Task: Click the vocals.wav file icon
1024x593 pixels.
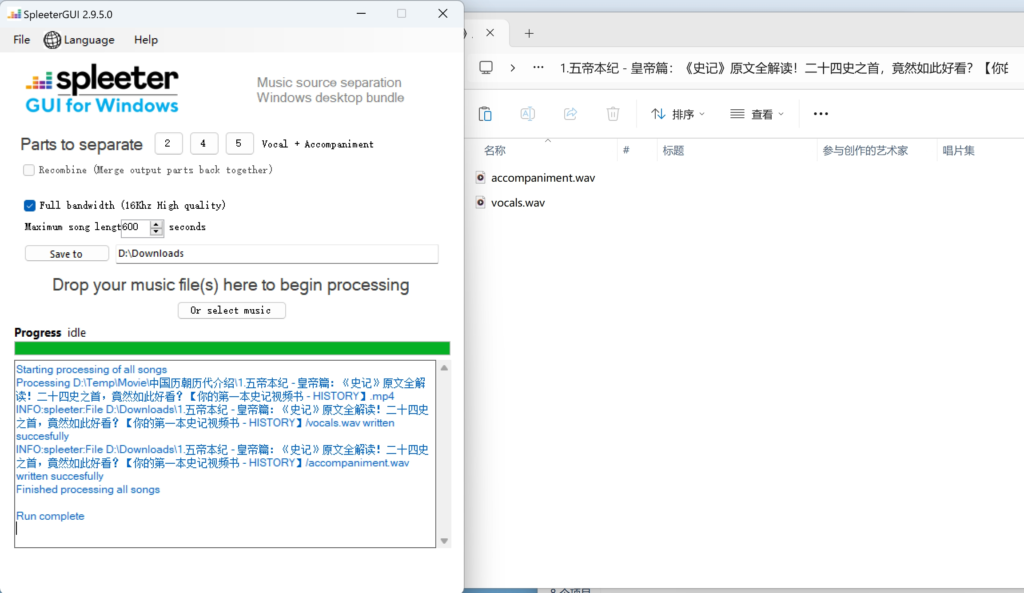Action: pyautogui.click(x=481, y=203)
